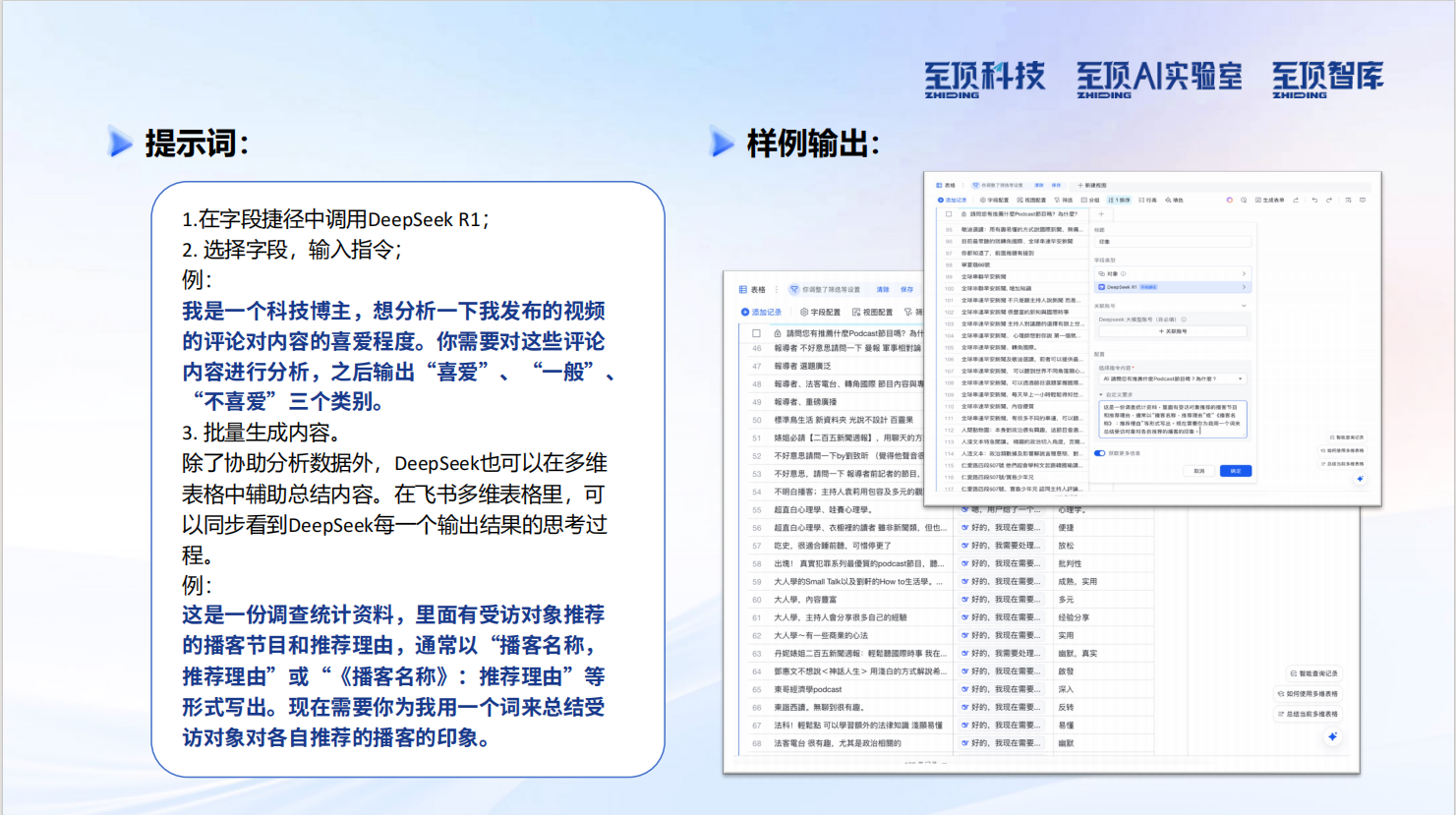Screen dimensions: 1456x815
Task: Collapse the 自定义要求 disclosure triangle
Action: [x=1101, y=394]
